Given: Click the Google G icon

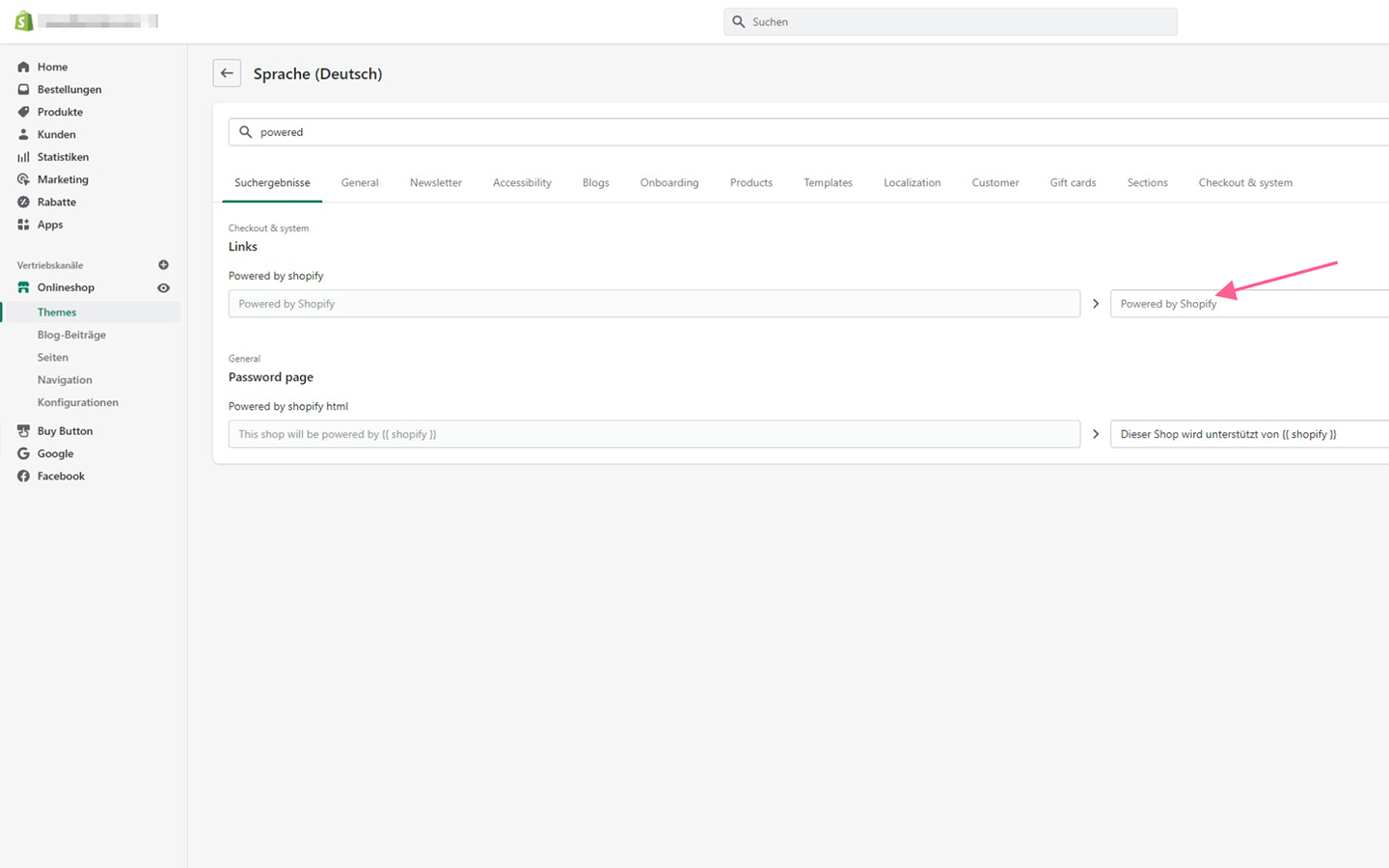Looking at the screenshot, I should 23,453.
